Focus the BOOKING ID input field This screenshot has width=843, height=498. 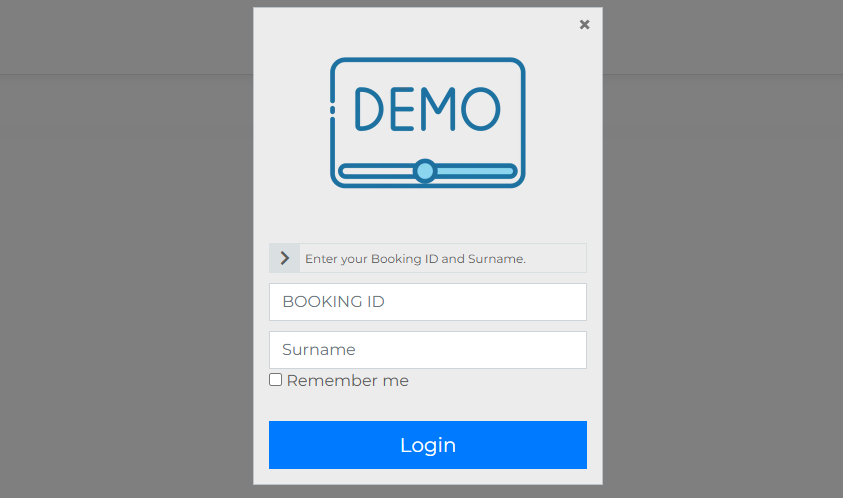[427, 302]
